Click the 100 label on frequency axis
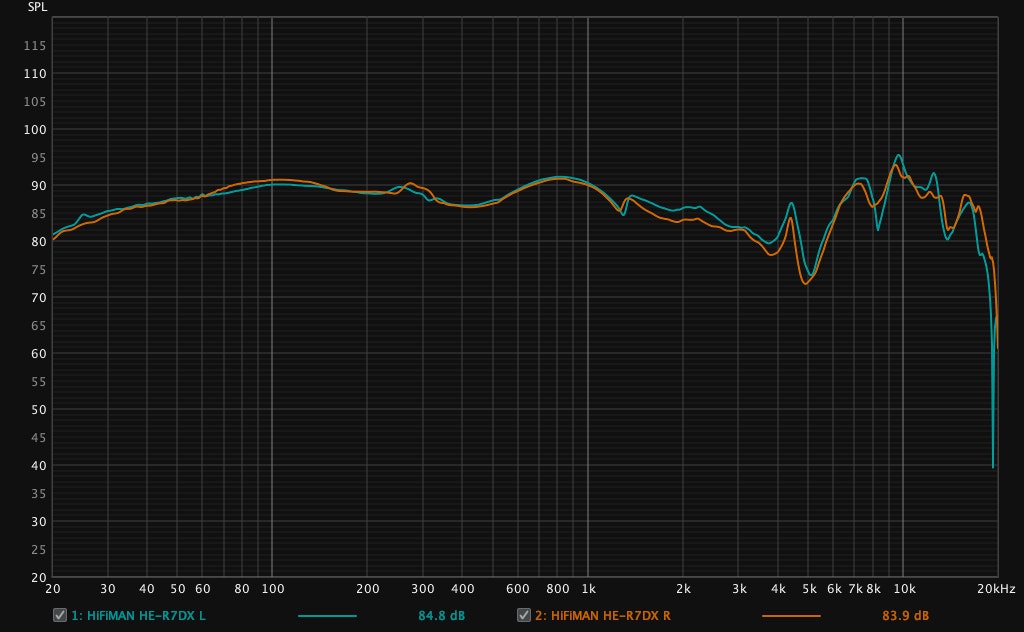This screenshot has width=1024, height=632. 272,590
